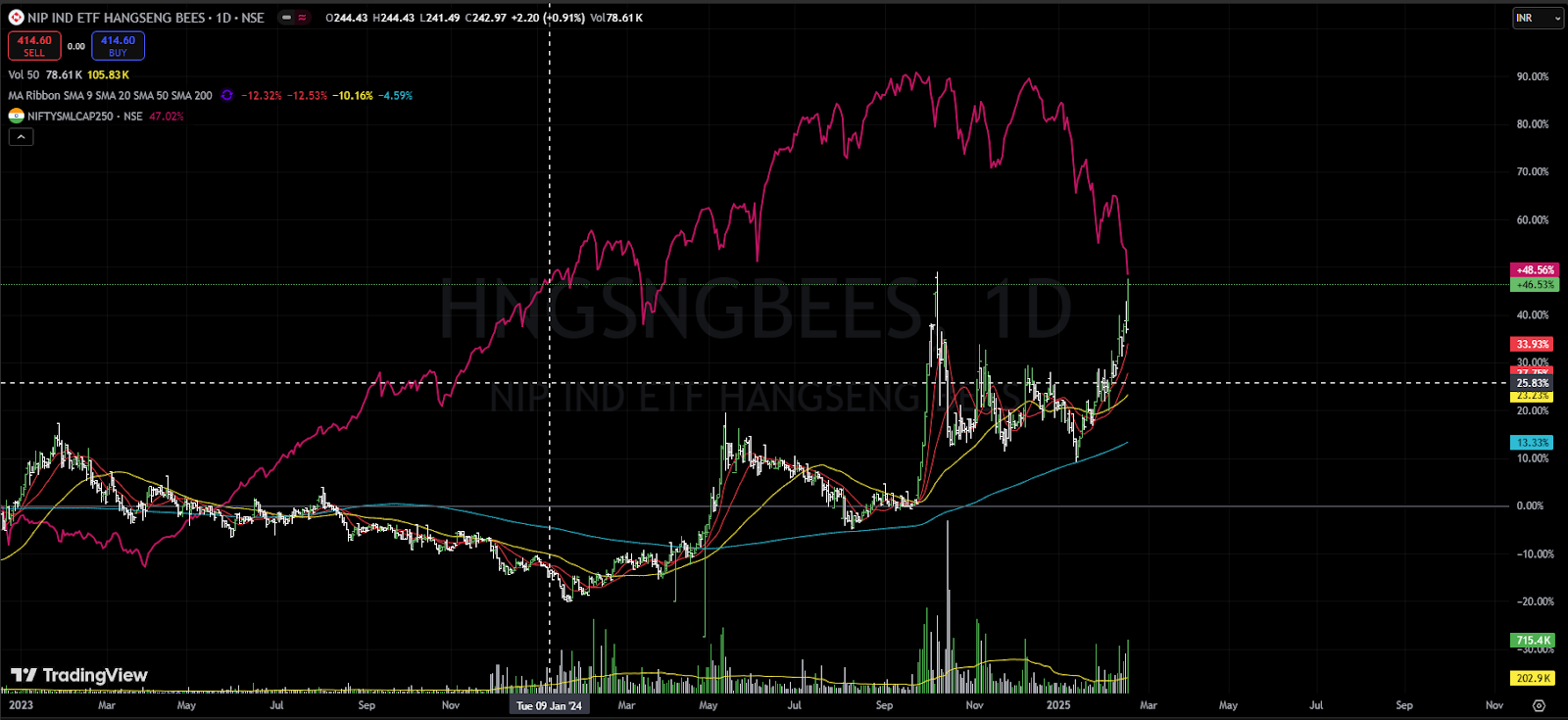Viewport: 1568px width, 720px height.
Task: Click the green 715.4K volume label
Action: [x=1533, y=640]
